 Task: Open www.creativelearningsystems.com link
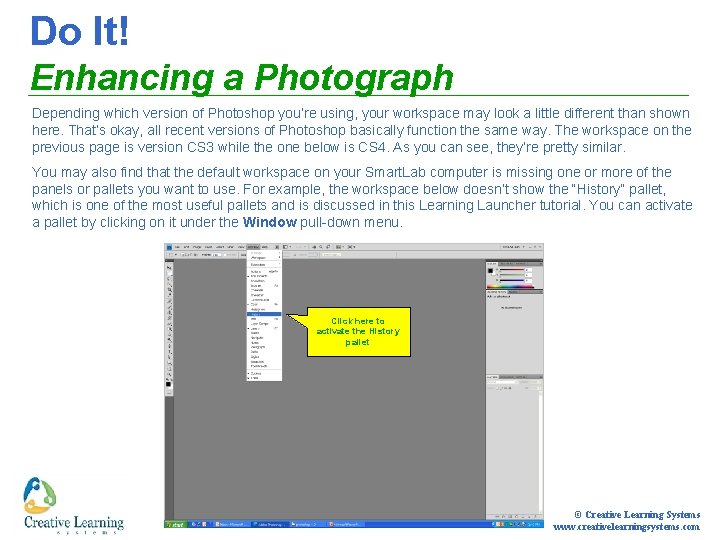pos(626,527)
